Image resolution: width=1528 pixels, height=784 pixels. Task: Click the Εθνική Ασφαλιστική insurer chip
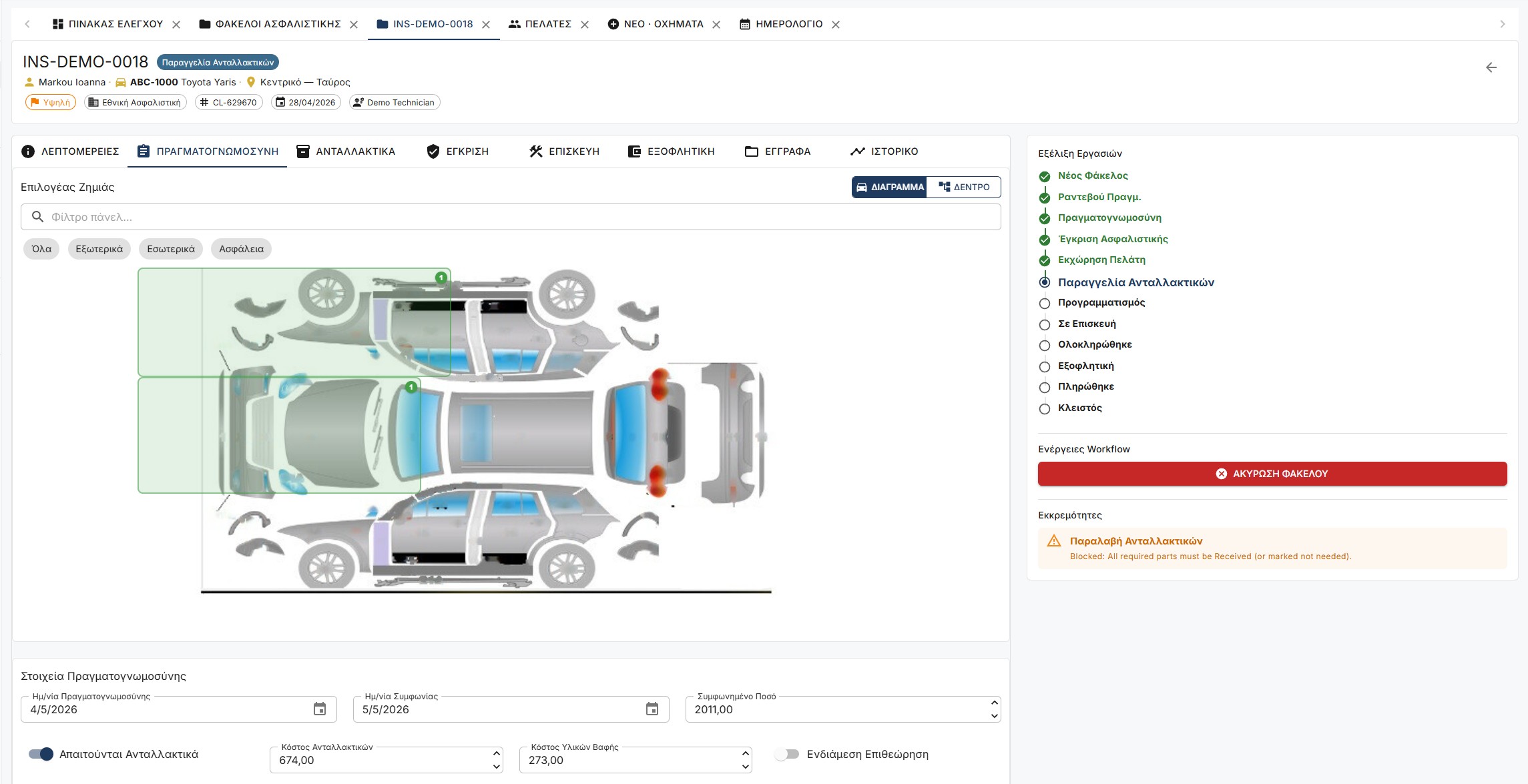(x=135, y=103)
